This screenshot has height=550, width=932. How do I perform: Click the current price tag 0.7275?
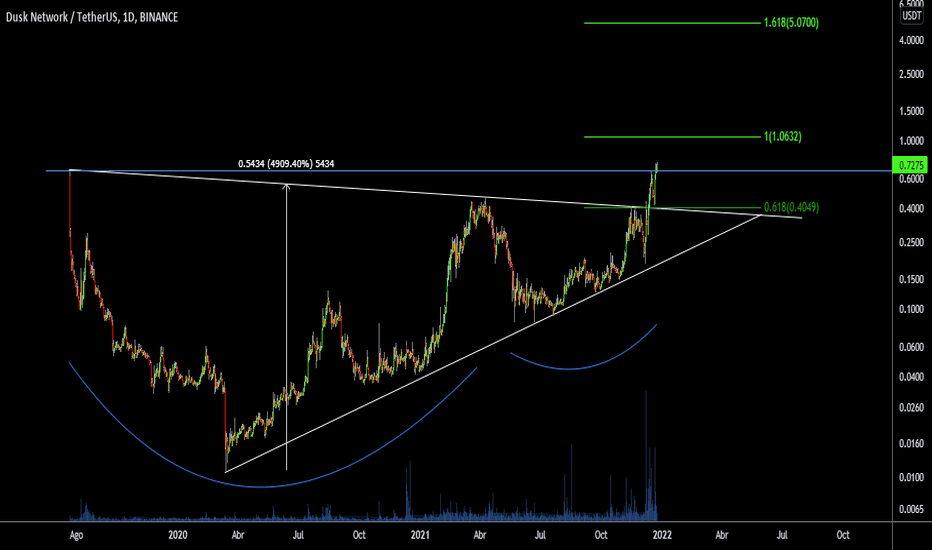coord(910,165)
